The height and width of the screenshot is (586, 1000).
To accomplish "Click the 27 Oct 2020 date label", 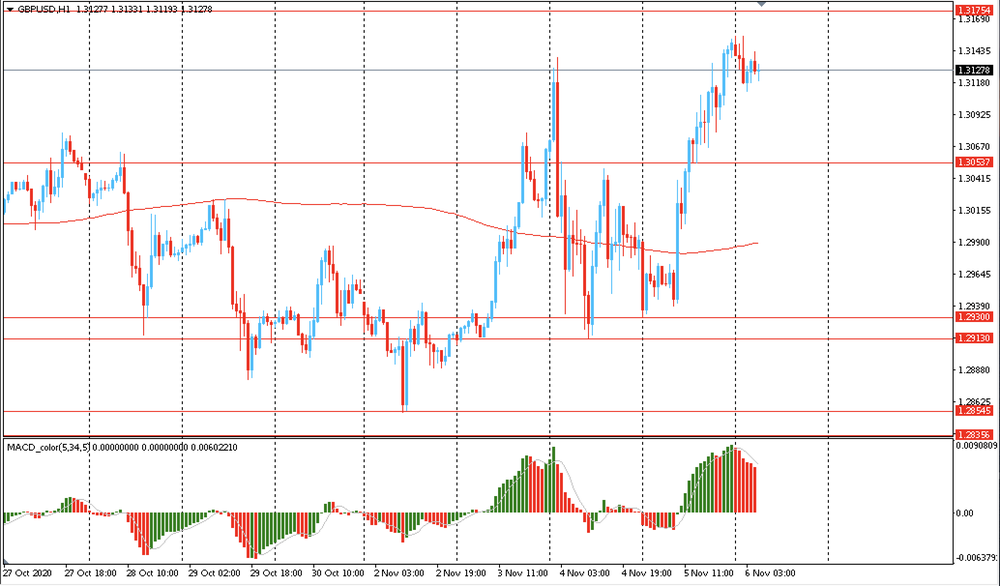I will point(25,573).
